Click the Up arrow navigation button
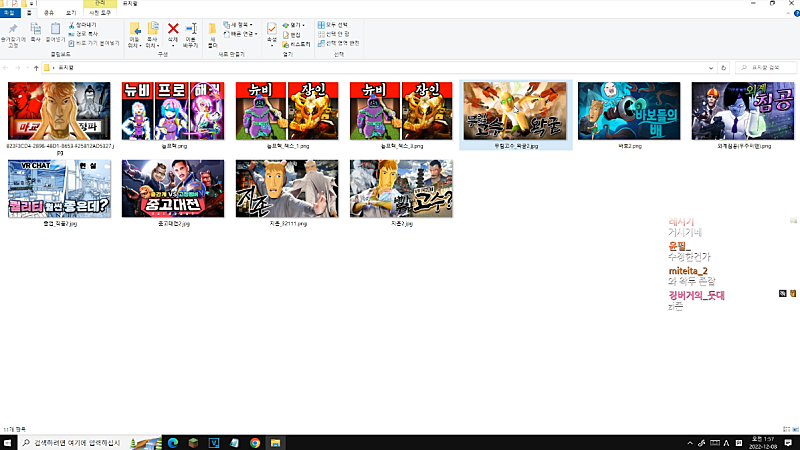This screenshot has height=450, width=800. [x=36, y=67]
